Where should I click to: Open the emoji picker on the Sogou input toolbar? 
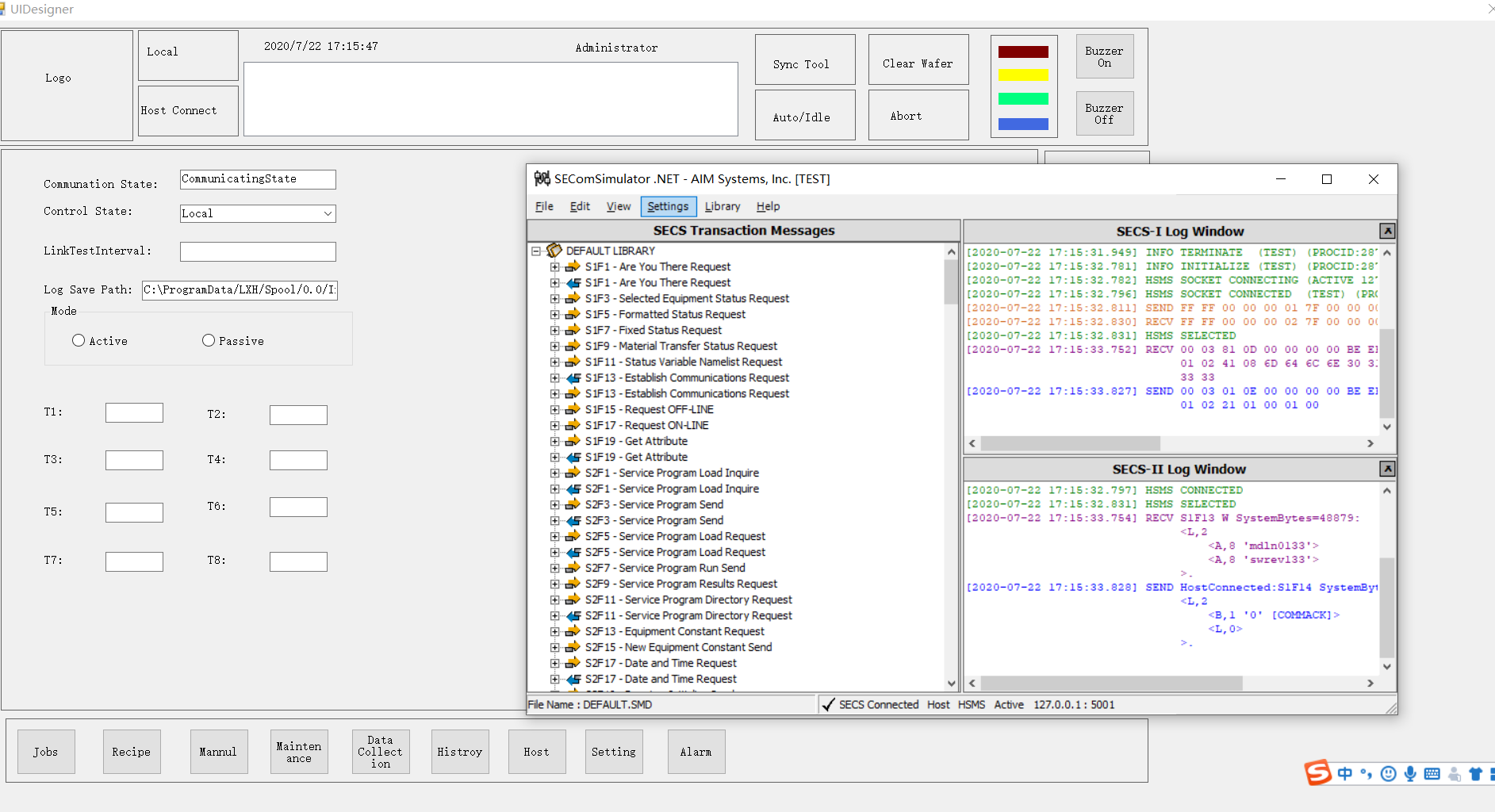click(1388, 773)
